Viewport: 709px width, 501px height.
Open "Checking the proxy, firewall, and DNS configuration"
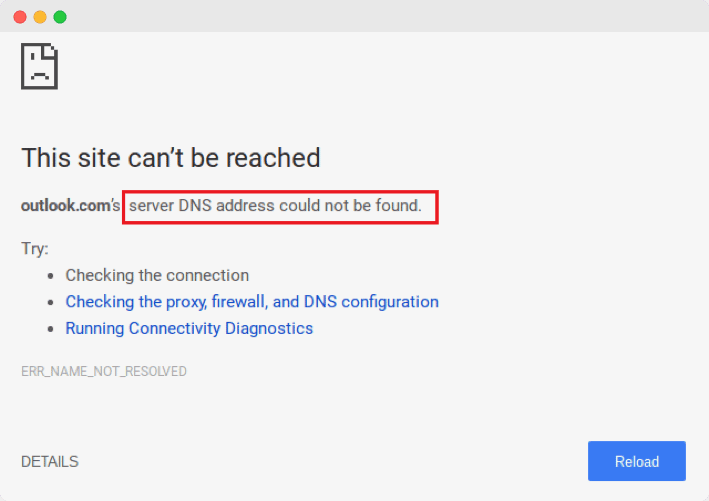(x=252, y=302)
